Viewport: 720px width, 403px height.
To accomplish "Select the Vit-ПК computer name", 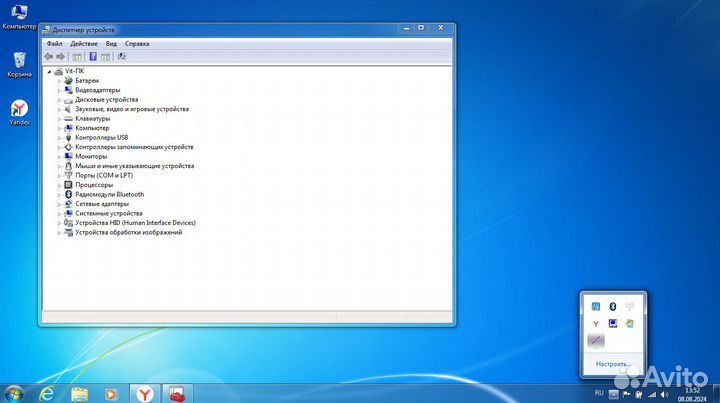I will point(74,71).
